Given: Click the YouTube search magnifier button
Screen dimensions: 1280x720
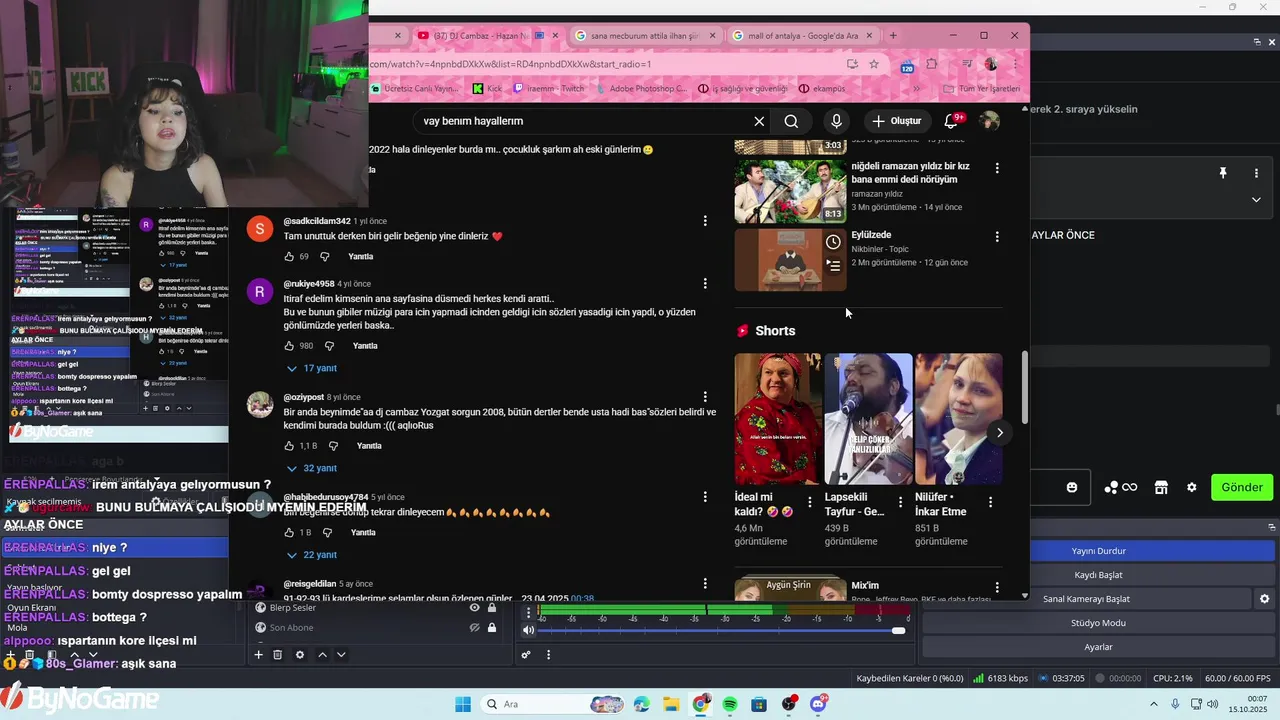Looking at the screenshot, I should coord(791,121).
